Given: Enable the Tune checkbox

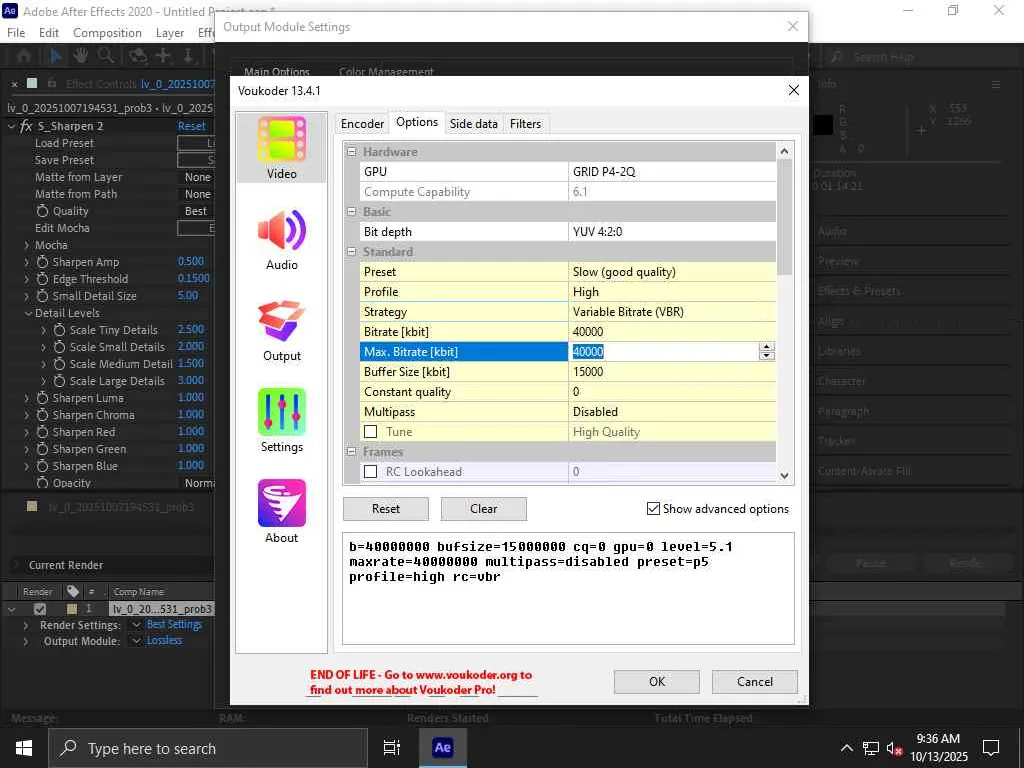Looking at the screenshot, I should coord(370,432).
